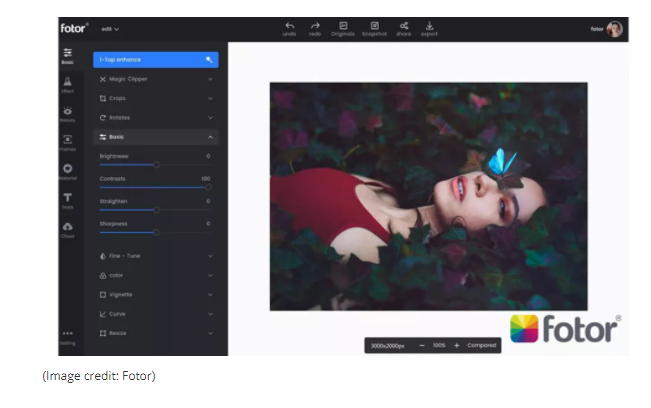Image resolution: width=651 pixels, height=408 pixels.
Task: Apply 1-Tap enhance
Action: pyautogui.click(x=155, y=59)
